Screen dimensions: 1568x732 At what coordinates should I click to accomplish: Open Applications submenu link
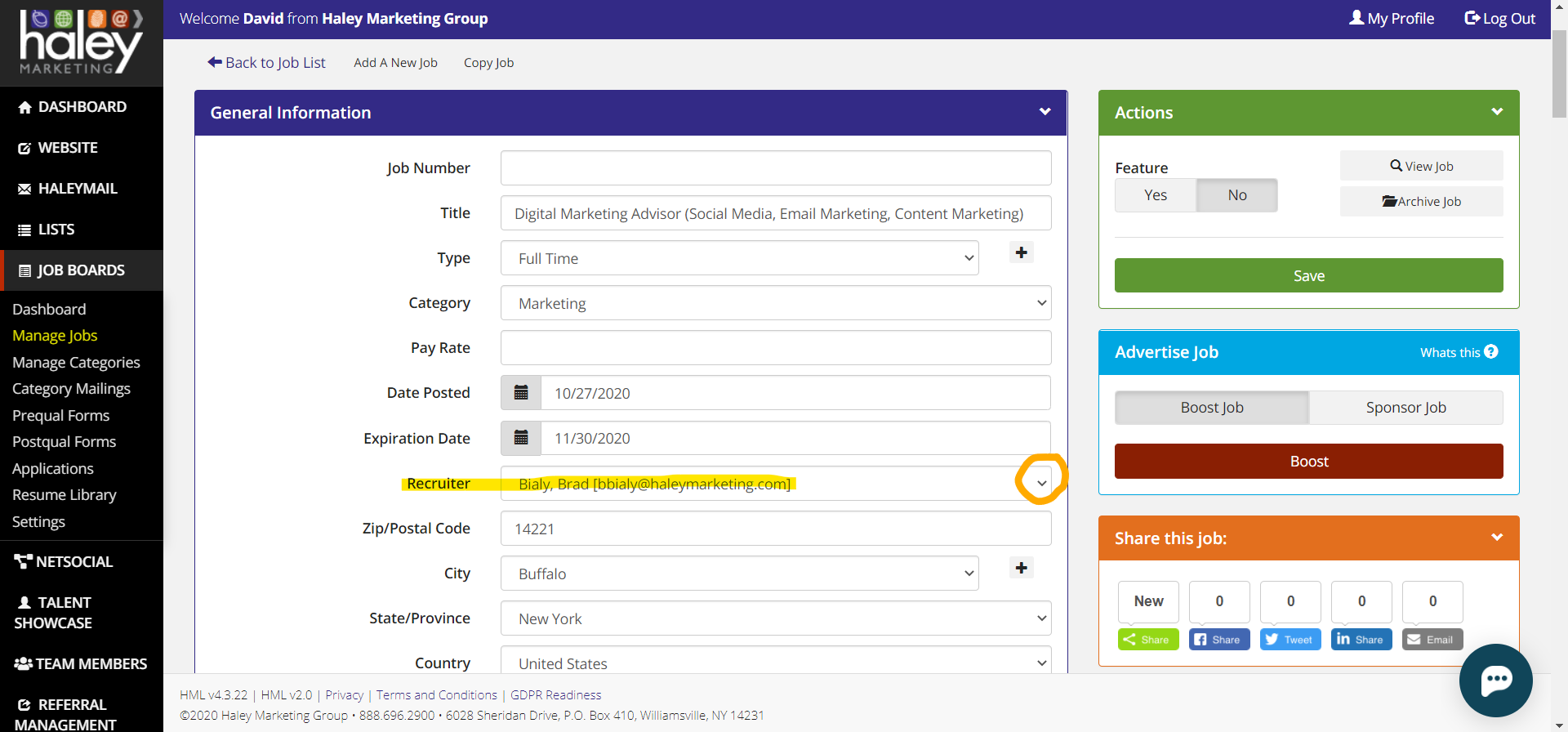click(x=52, y=468)
